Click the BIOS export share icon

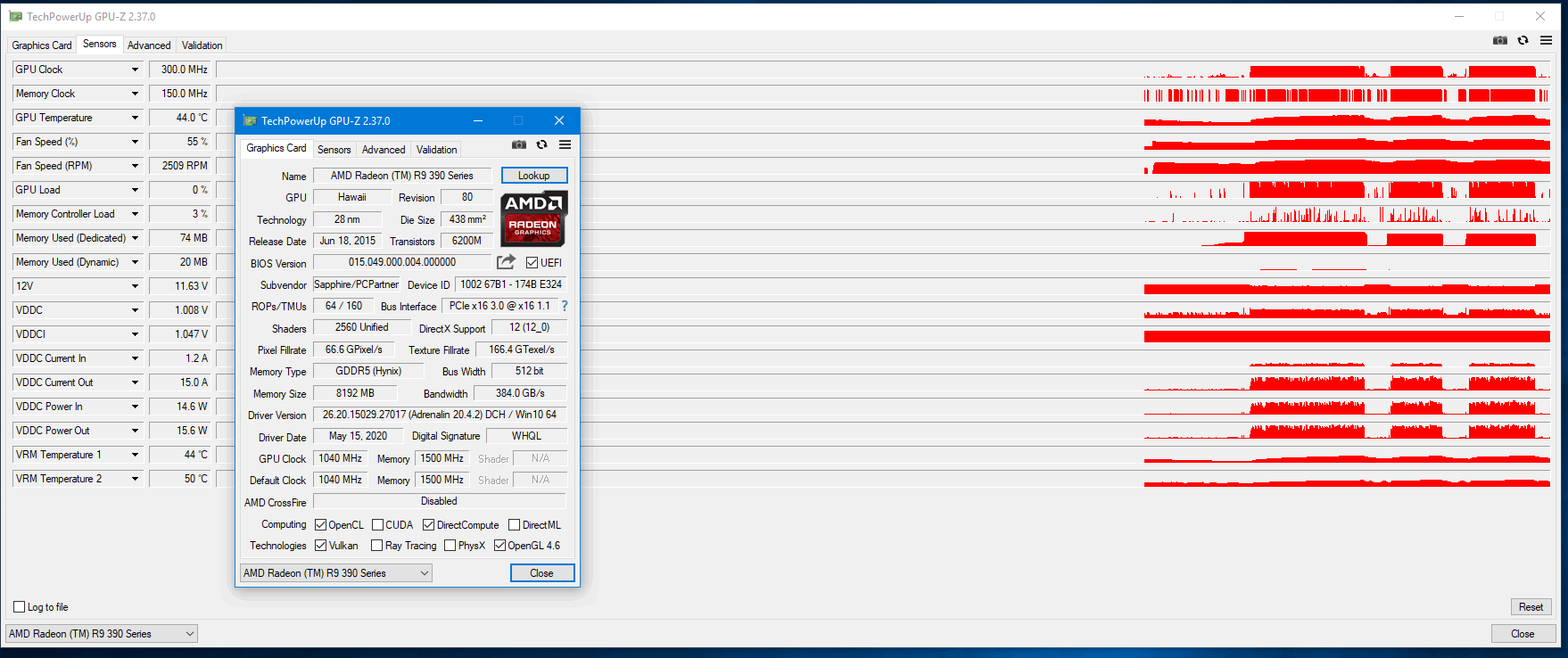click(x=506, y=262)
